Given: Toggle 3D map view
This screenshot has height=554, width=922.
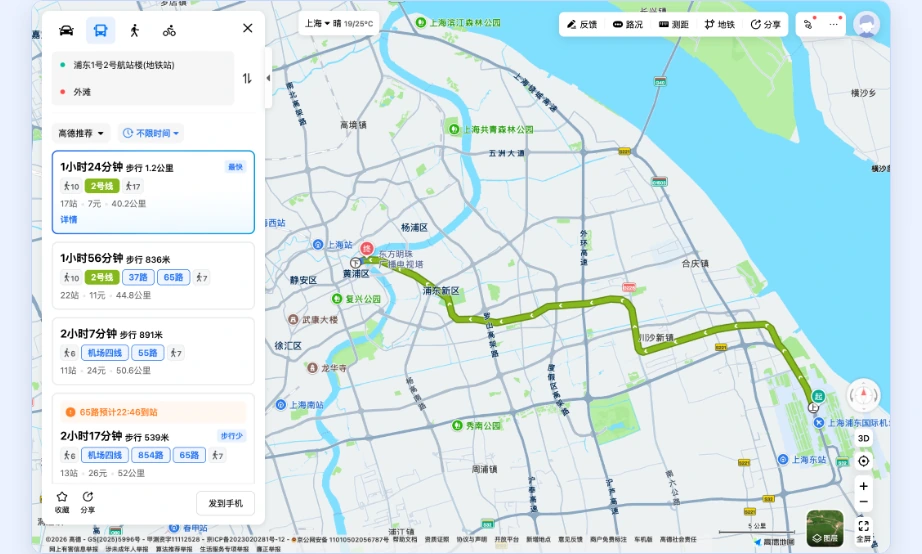Looking at the screenshot, I should click(x=863, y=438).
